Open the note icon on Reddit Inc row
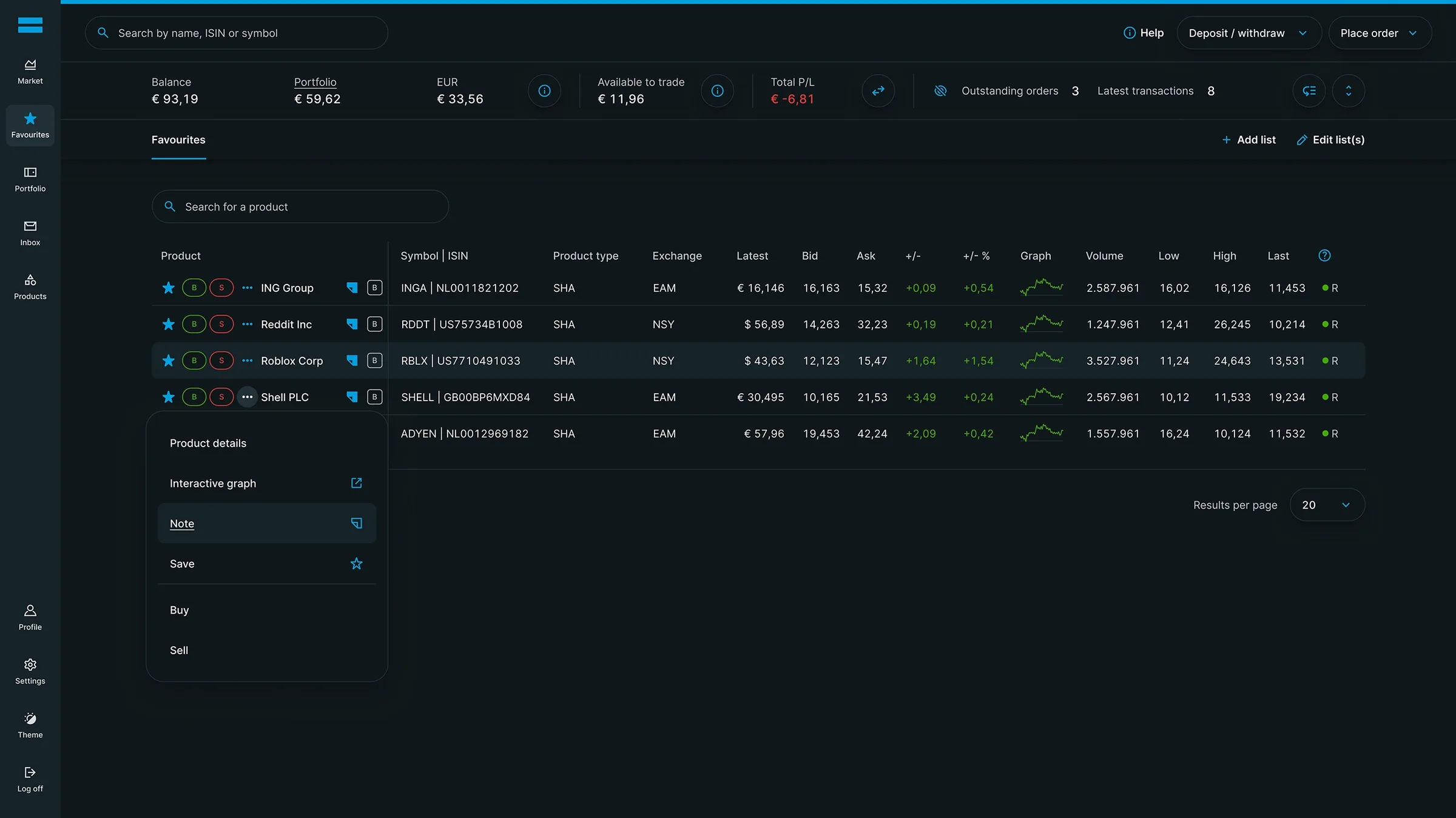 (352, 324)
